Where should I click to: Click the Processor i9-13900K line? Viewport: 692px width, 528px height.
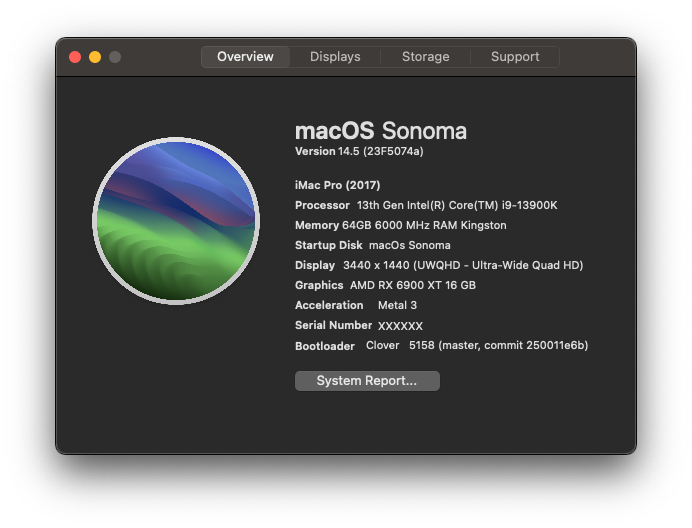426,205
